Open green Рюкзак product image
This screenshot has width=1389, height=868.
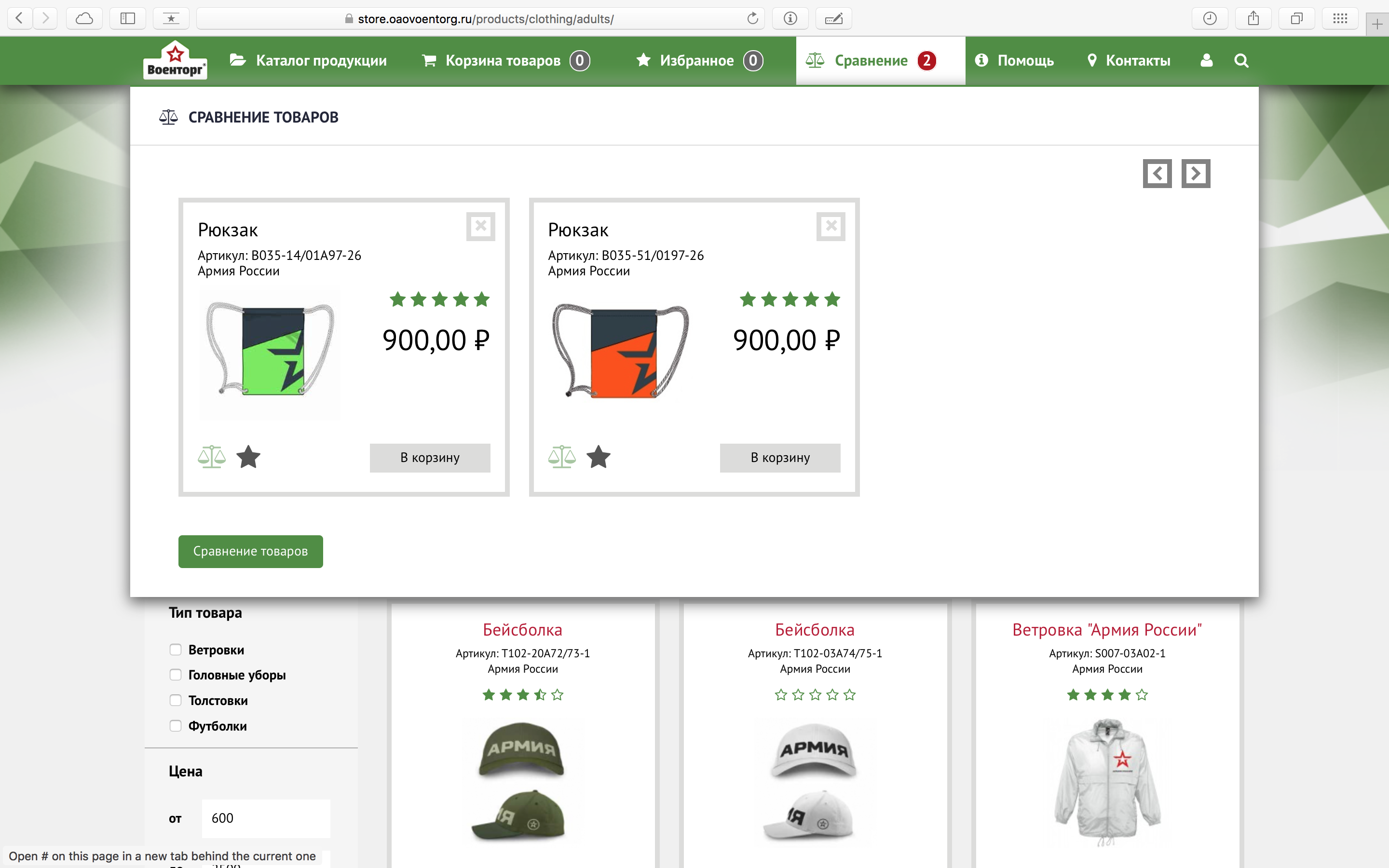pos(270,350)
